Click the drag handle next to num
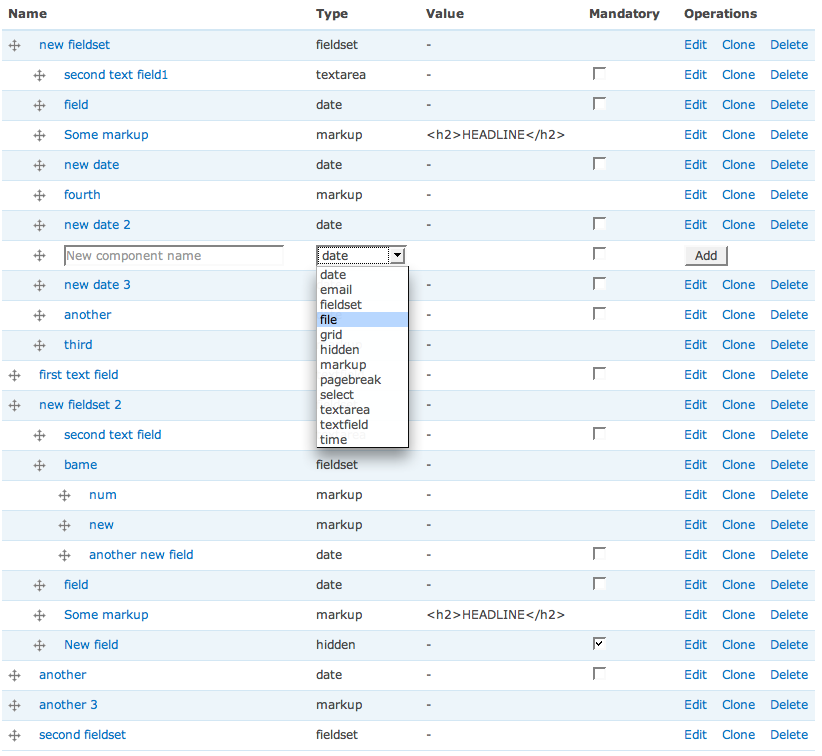Screen dimensions: 822x756 point(64,495)
